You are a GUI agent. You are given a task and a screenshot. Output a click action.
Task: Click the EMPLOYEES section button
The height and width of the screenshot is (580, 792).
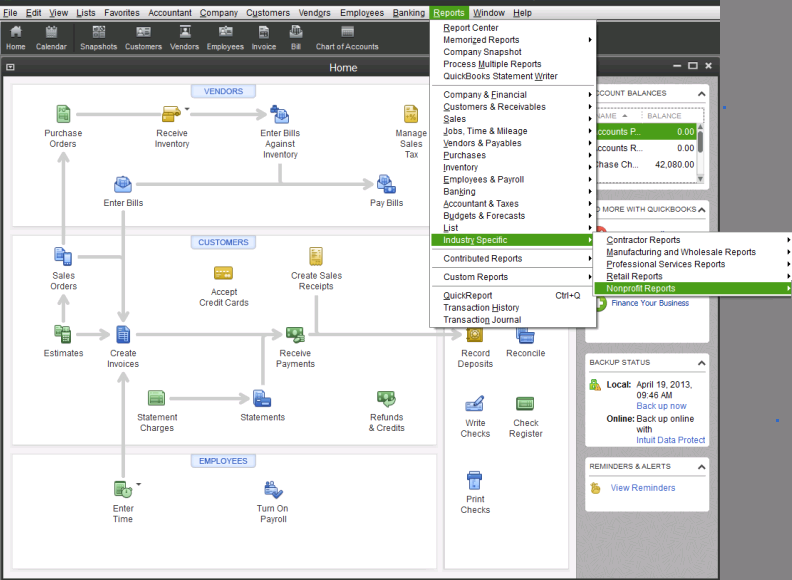tap(223, 461)
